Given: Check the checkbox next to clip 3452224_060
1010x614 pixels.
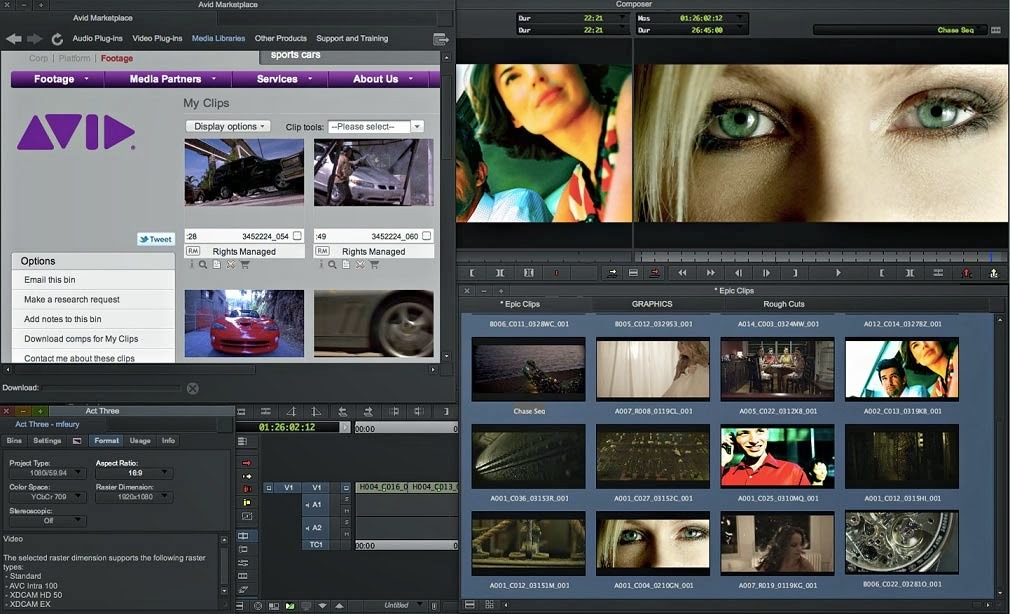Looking at the screenshot, I should click(x=425, y=234).
